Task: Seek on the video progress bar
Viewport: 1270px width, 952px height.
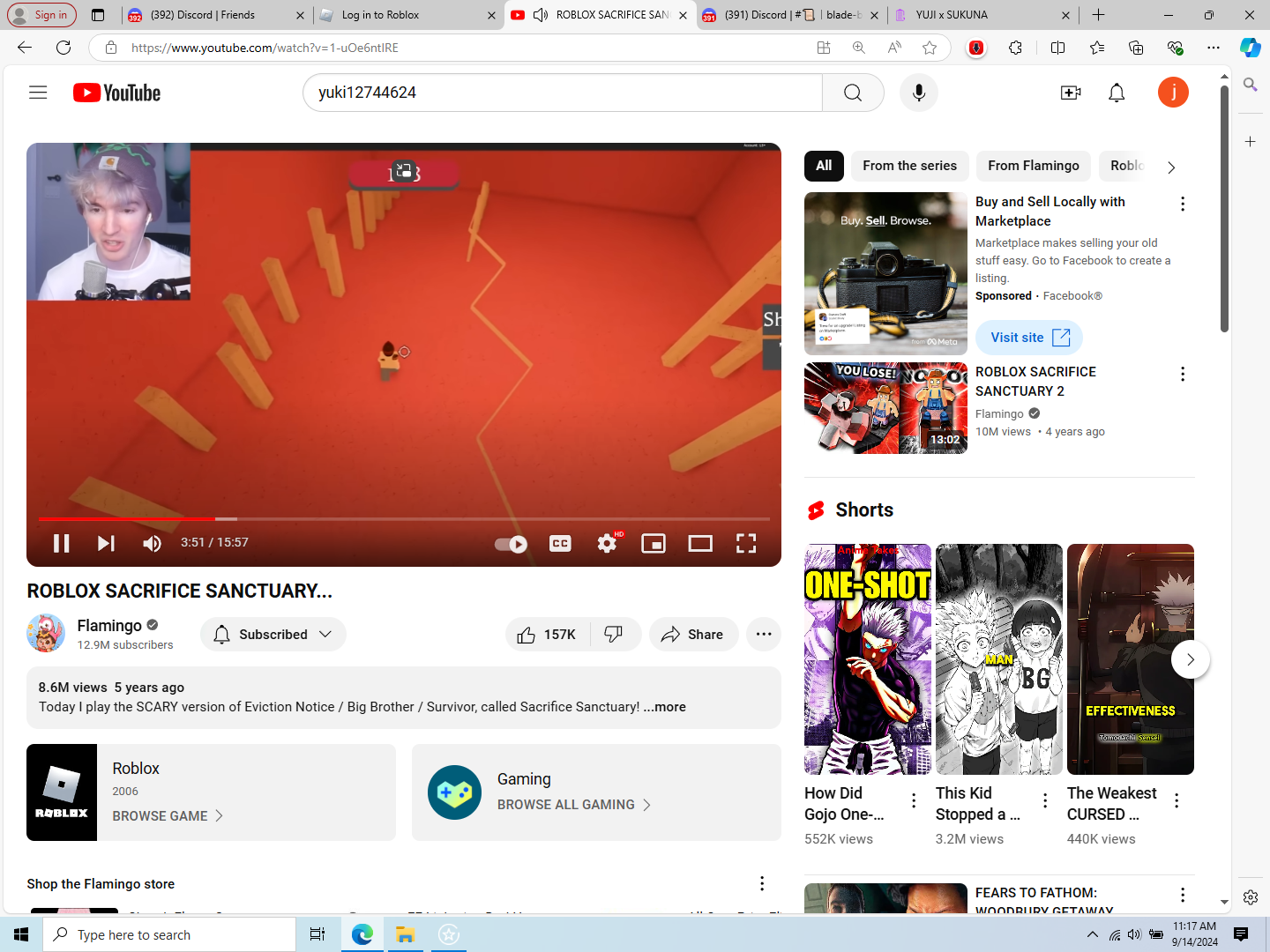Action: 404,519
